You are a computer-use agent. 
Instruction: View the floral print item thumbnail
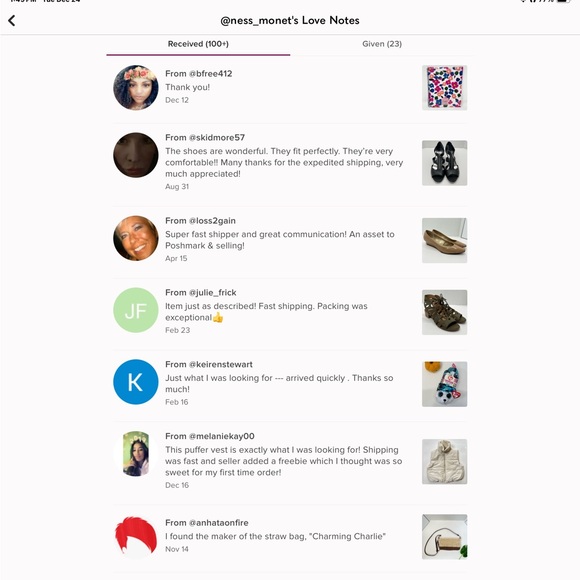(x=444, y=88)
